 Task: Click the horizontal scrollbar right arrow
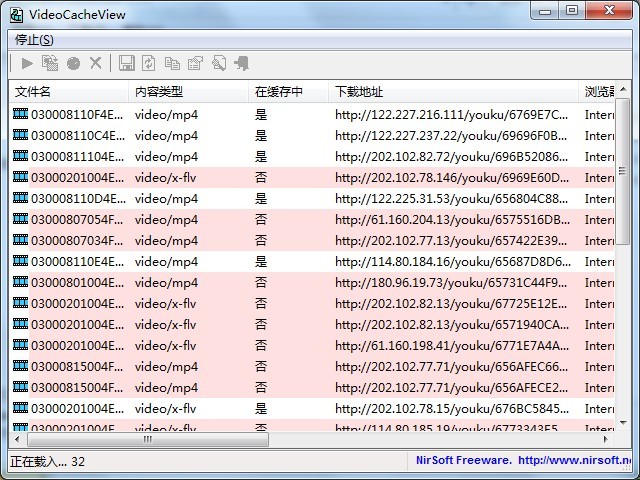pos(605,439)
